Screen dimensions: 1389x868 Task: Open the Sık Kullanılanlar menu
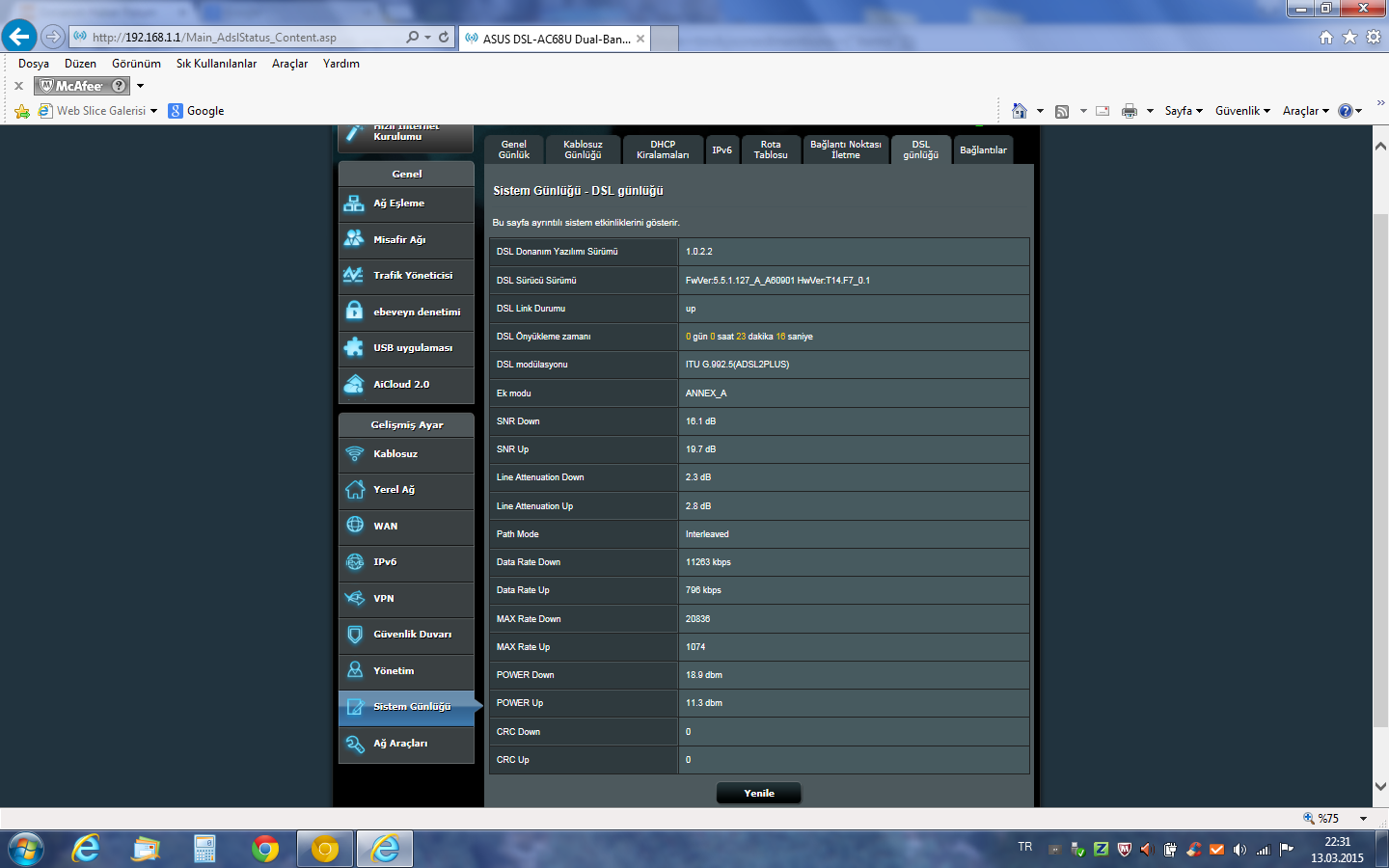point(216,64)
